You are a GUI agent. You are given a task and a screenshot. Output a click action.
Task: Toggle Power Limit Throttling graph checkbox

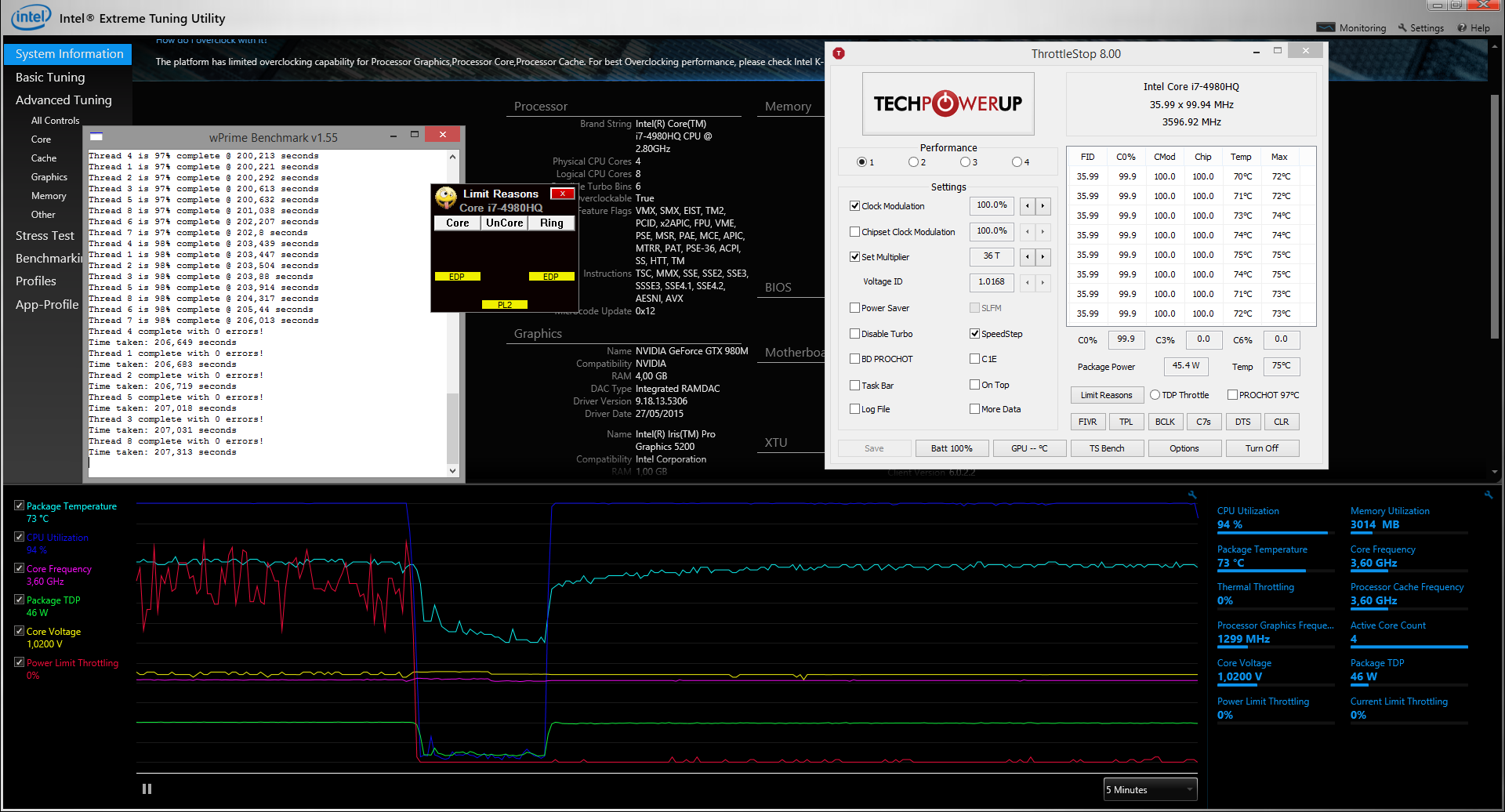19,662
